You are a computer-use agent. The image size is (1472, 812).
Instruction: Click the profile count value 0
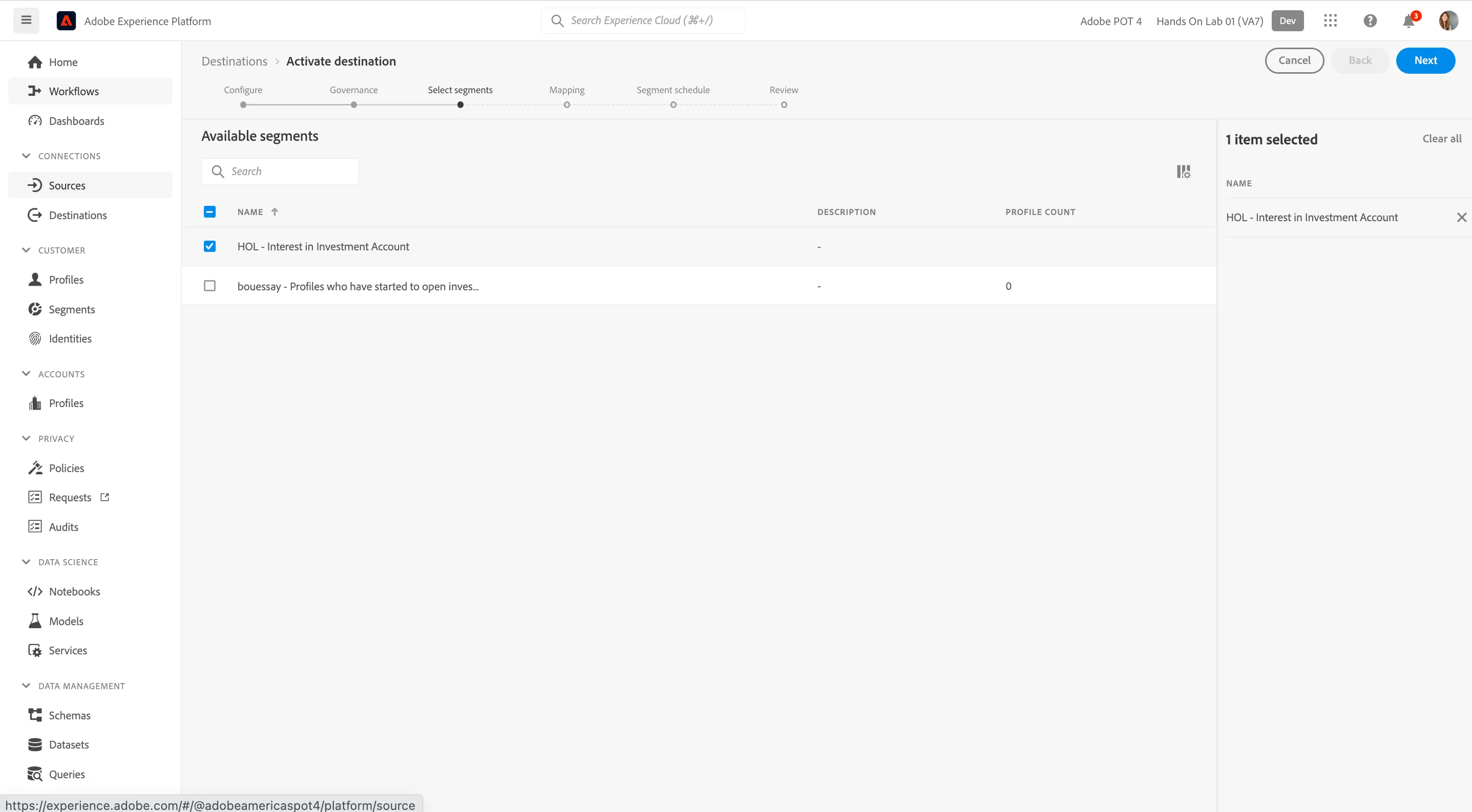[1008, 286]
